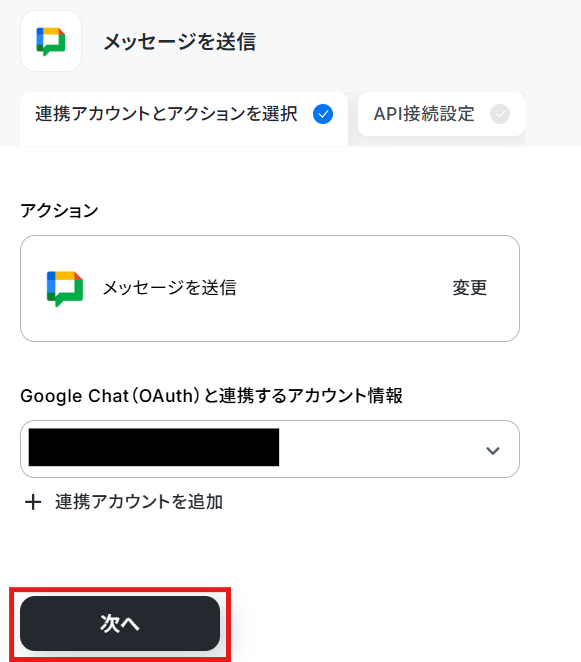Viewport: 581px width, 662px height.
Task: Click the アクション section label
Action: point(60,210)
